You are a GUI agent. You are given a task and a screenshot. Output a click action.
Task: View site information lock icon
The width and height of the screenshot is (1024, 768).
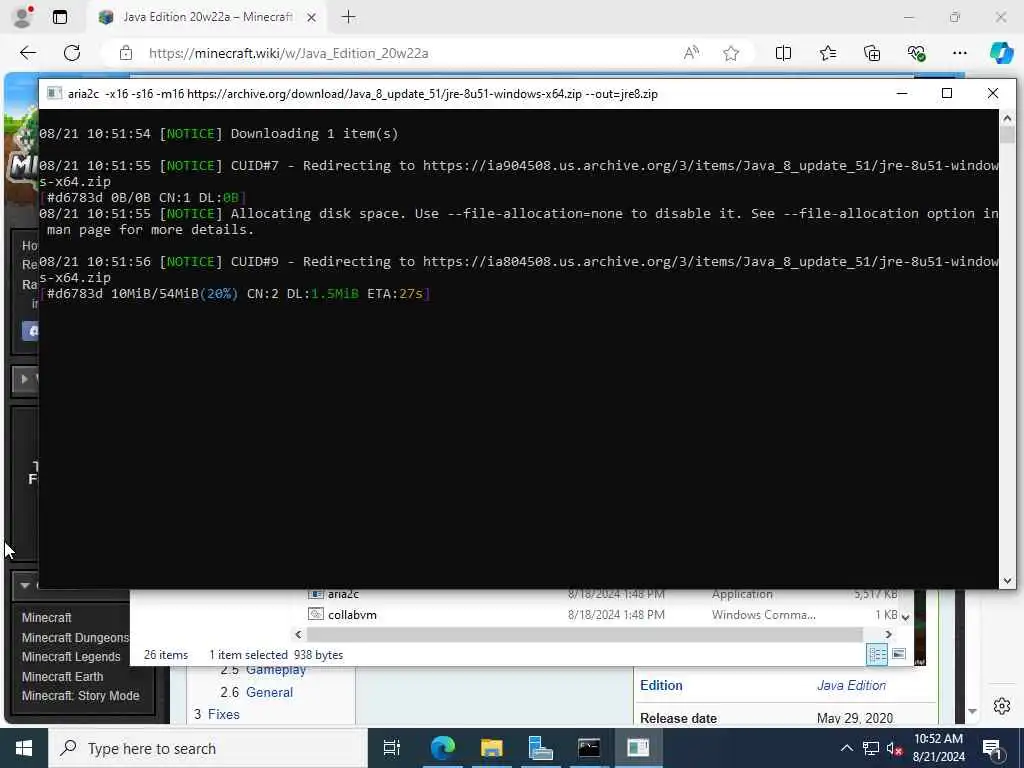[x=126, y=53]
